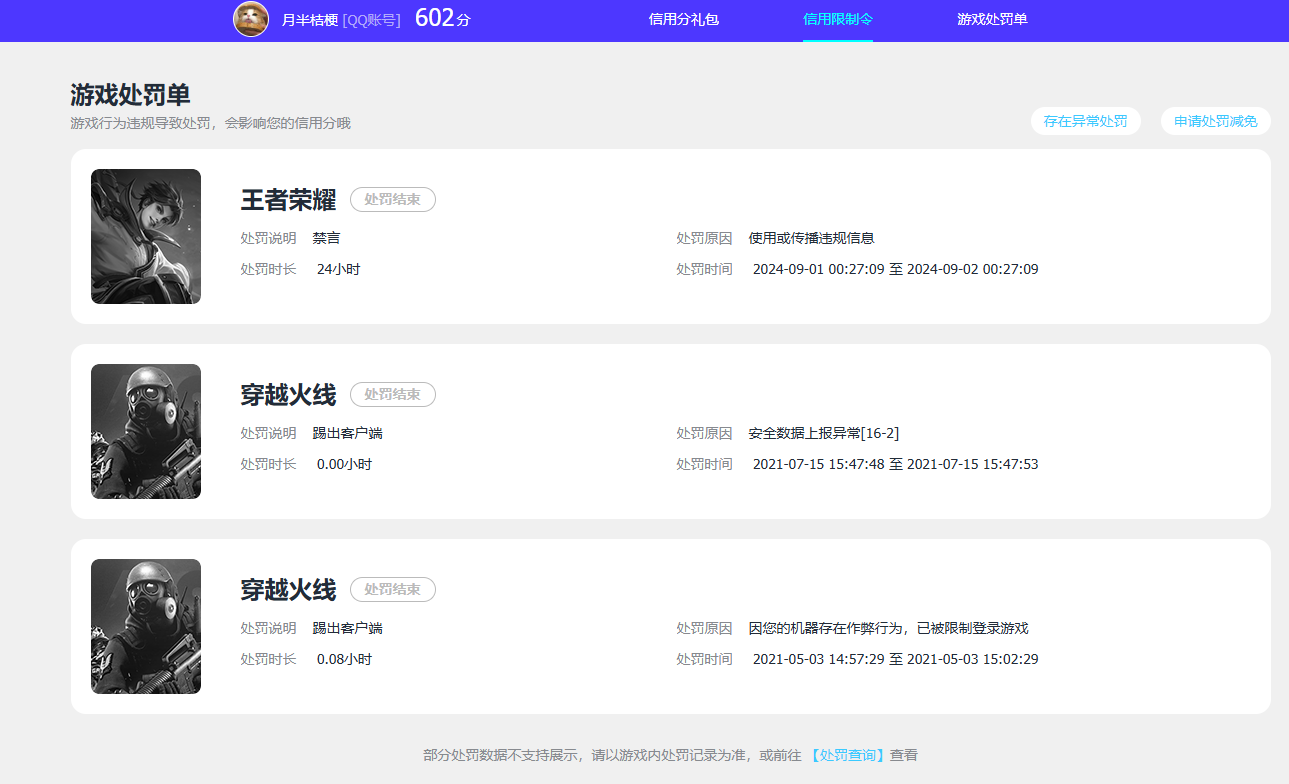
Task: Click the reason 安全数据上报异常[16-2]
Action: pos(824,433)
